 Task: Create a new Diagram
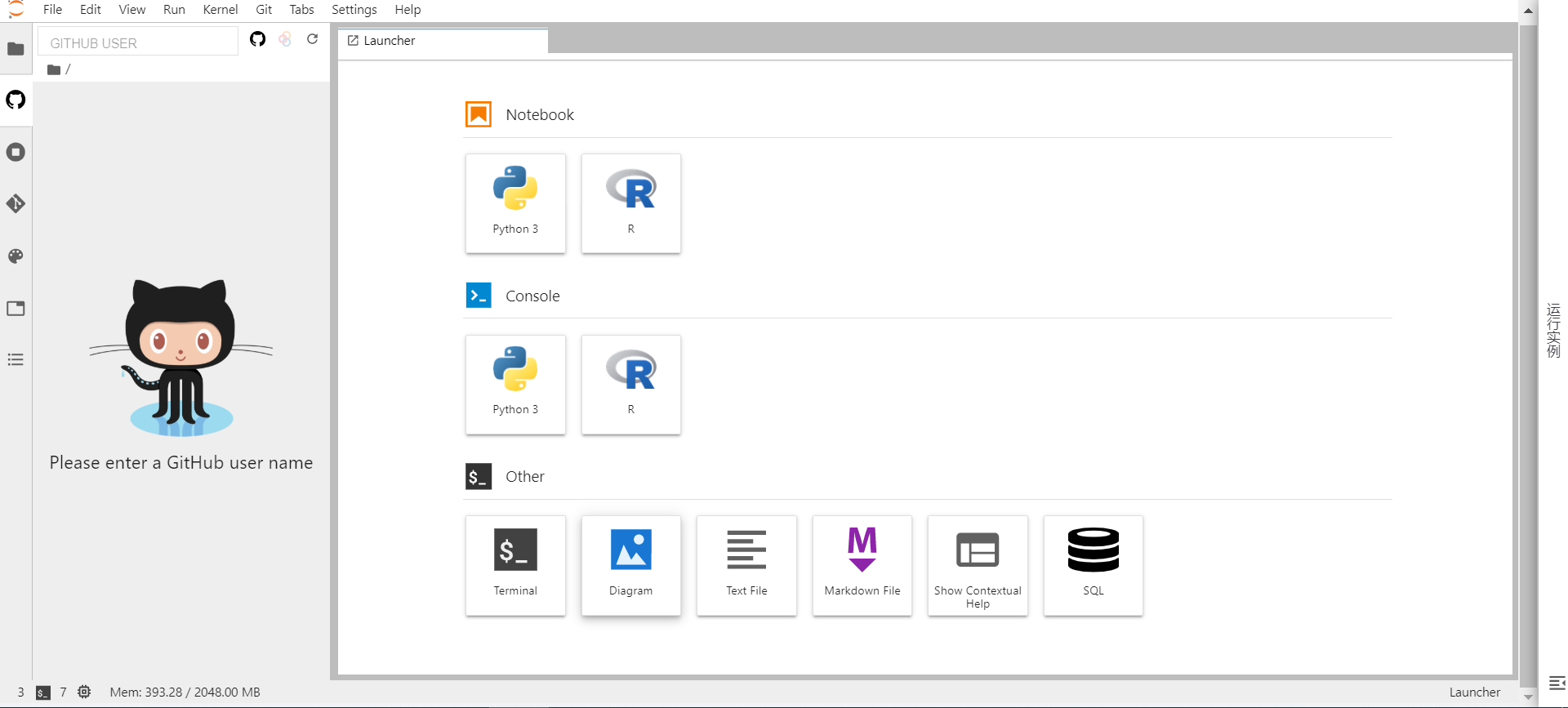click(630, 565)
